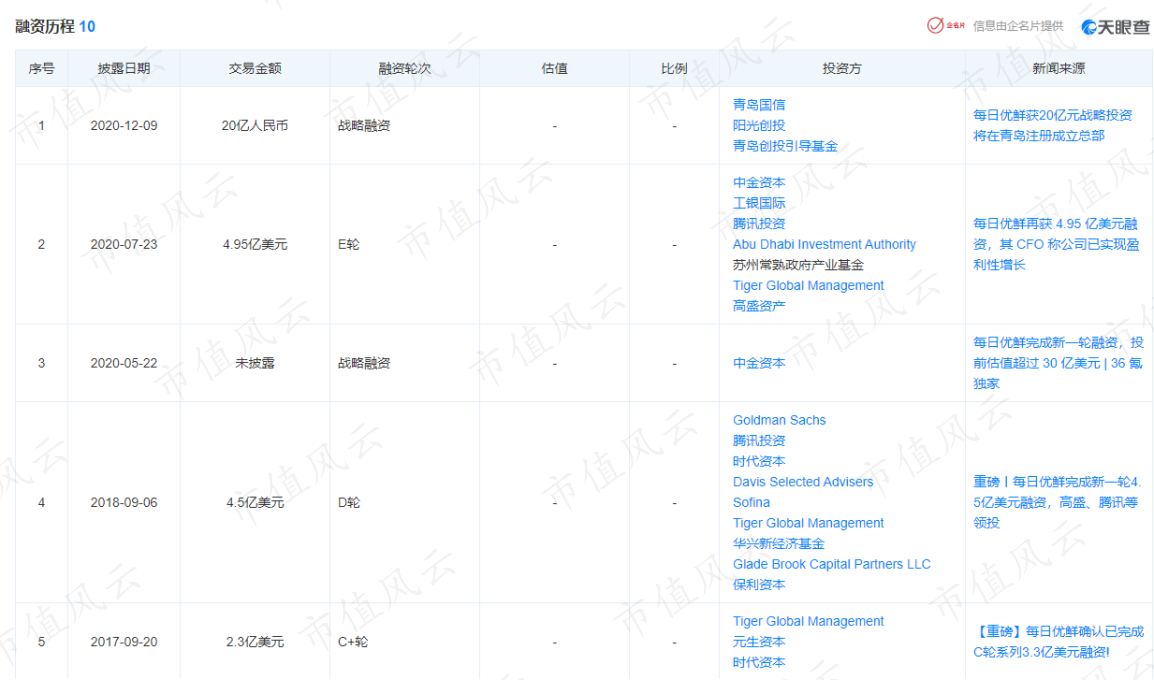Click the 投资方 column header

(842, 68)
